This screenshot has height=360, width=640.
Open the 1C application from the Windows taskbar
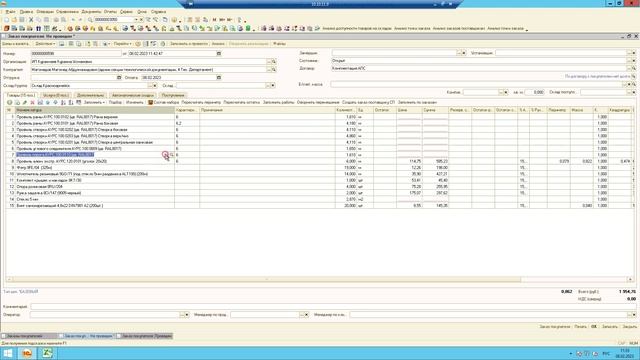[x=27, y=353]
